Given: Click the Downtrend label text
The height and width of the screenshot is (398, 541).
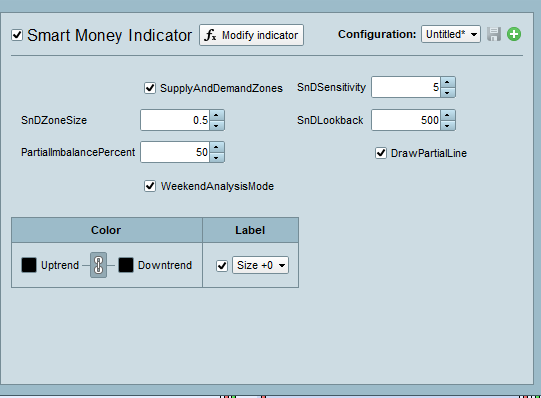Looking at the screenshot, I should 165,265.
